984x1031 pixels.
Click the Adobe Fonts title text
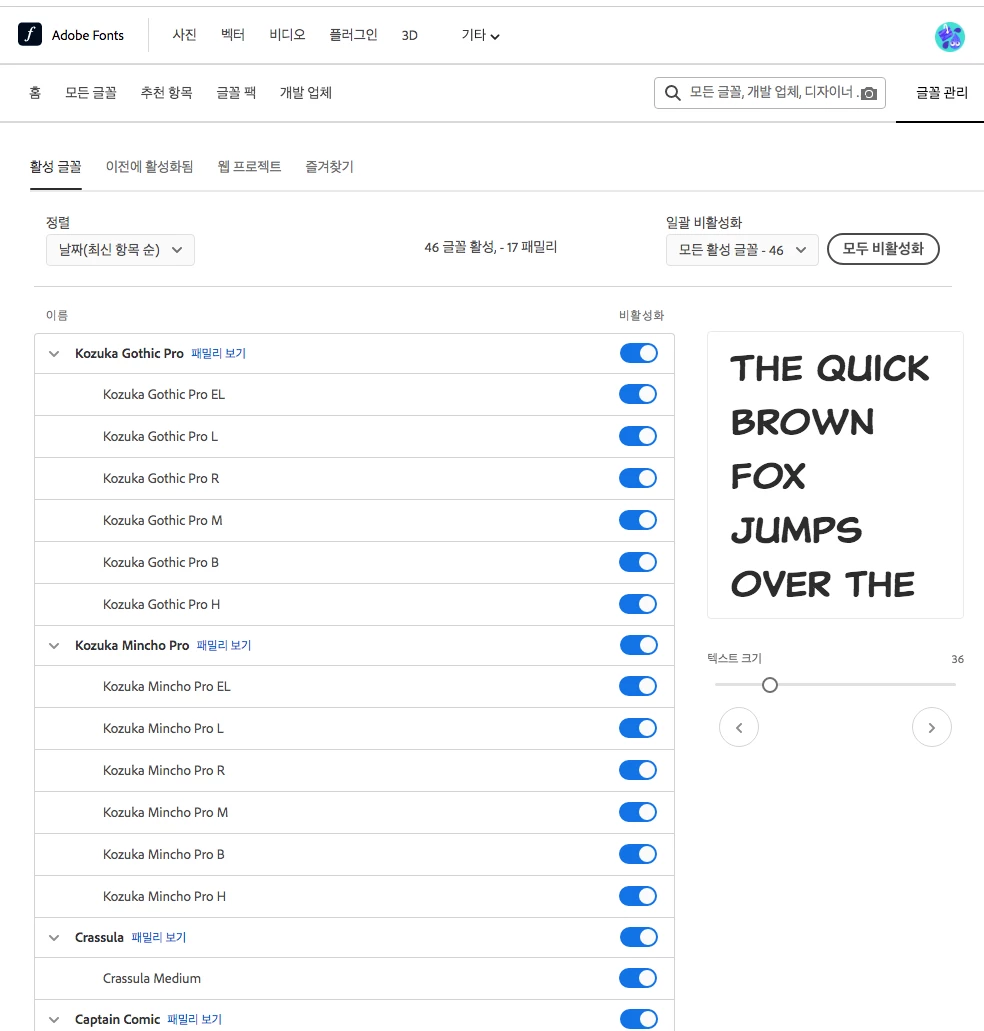click(x=87, y=36)
